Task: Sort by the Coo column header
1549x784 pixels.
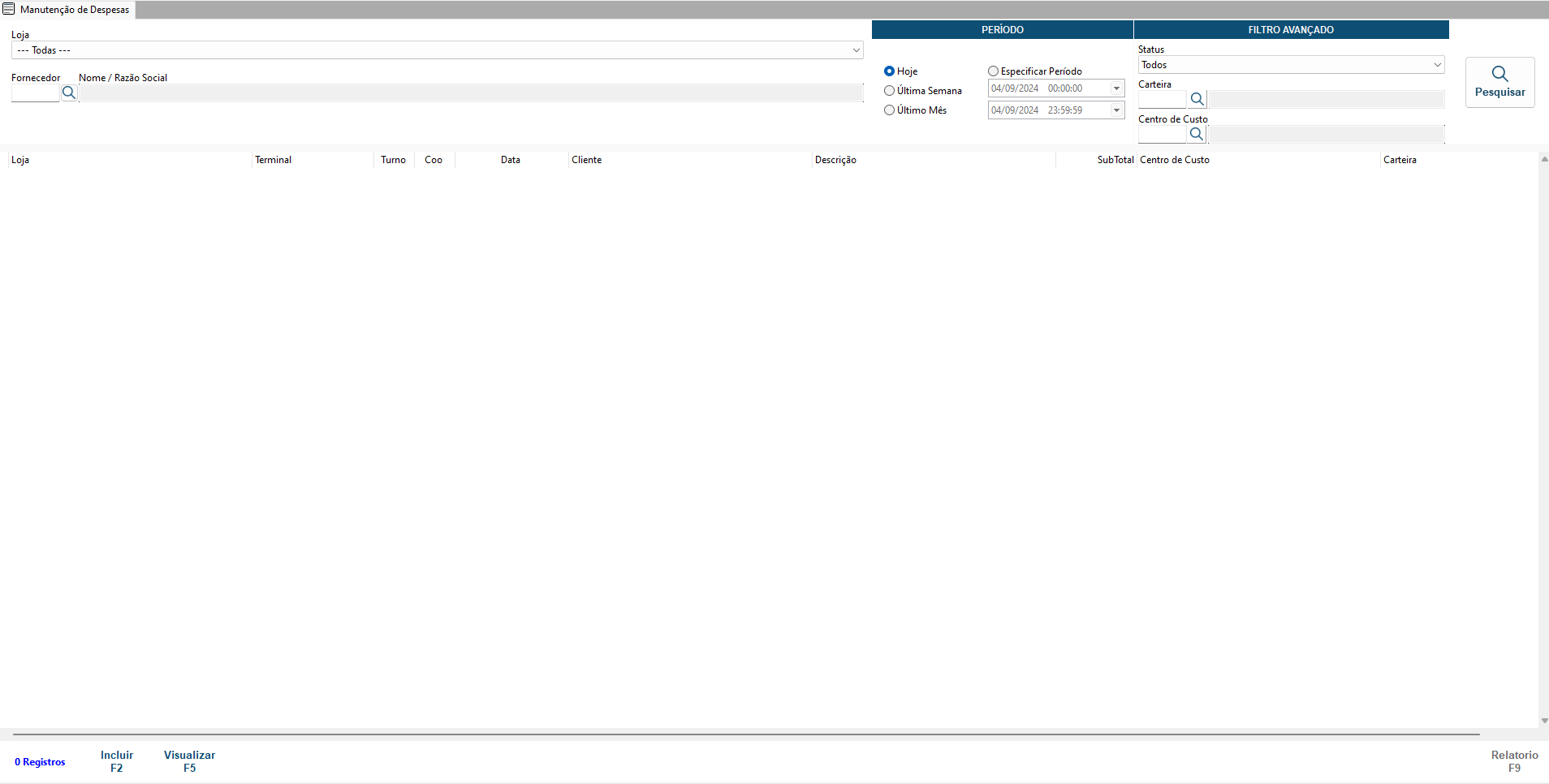Action: coord(434,160)
